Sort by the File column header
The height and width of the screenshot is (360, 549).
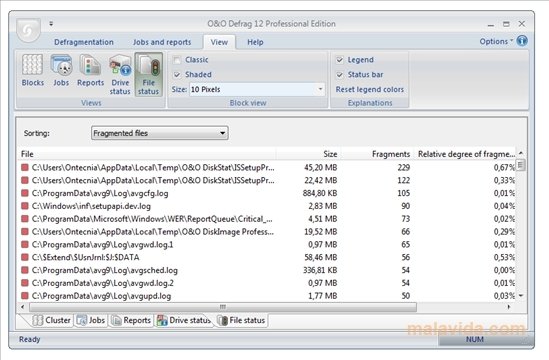[147, 154]
